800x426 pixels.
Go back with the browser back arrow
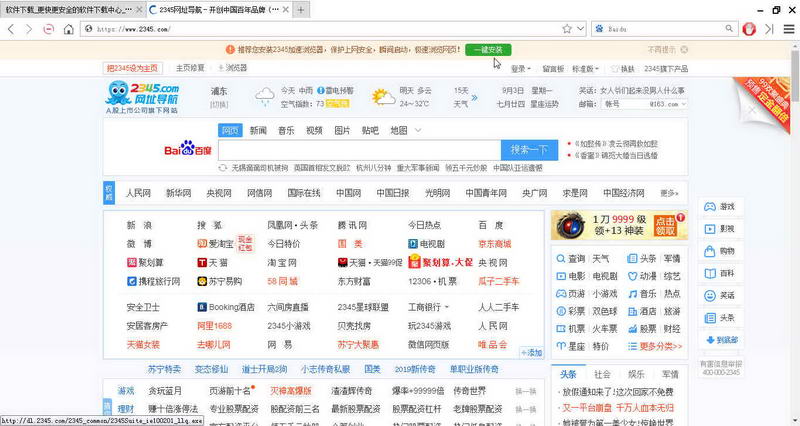coord(11,29)
